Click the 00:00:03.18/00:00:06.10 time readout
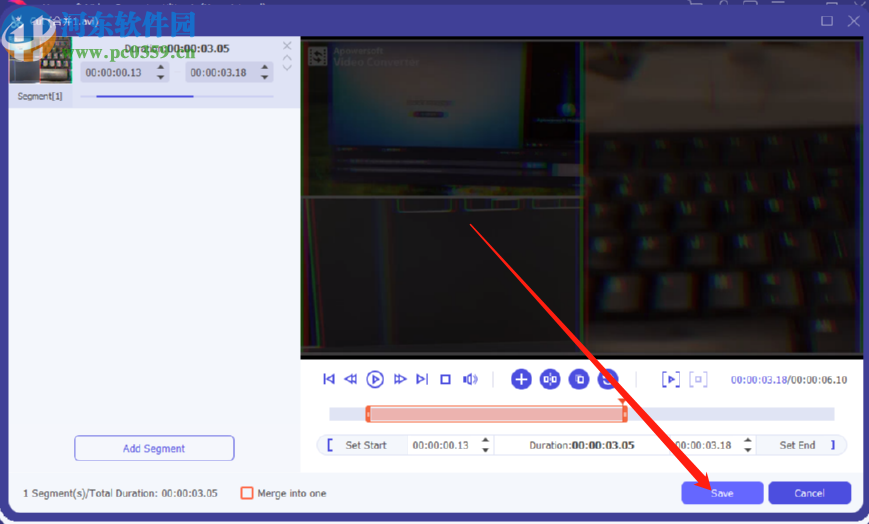Screen dimensions: 869x524 click(789, 380)
